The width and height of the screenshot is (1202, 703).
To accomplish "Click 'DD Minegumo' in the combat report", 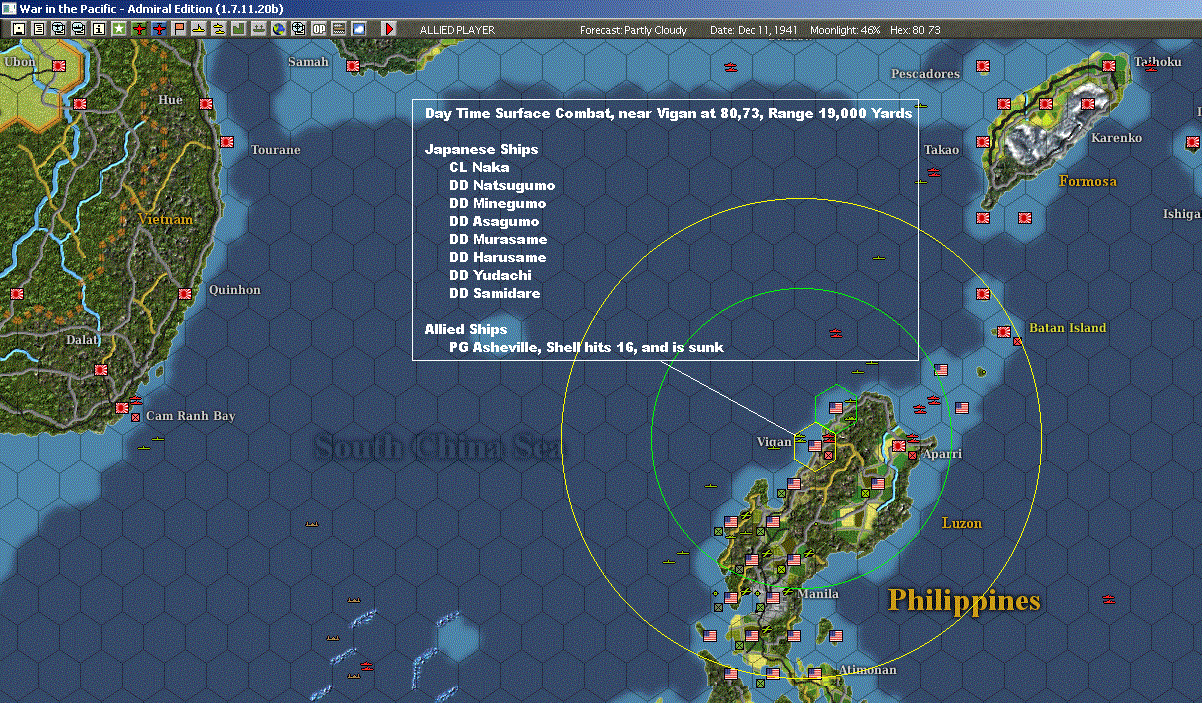I will (498, 203).
